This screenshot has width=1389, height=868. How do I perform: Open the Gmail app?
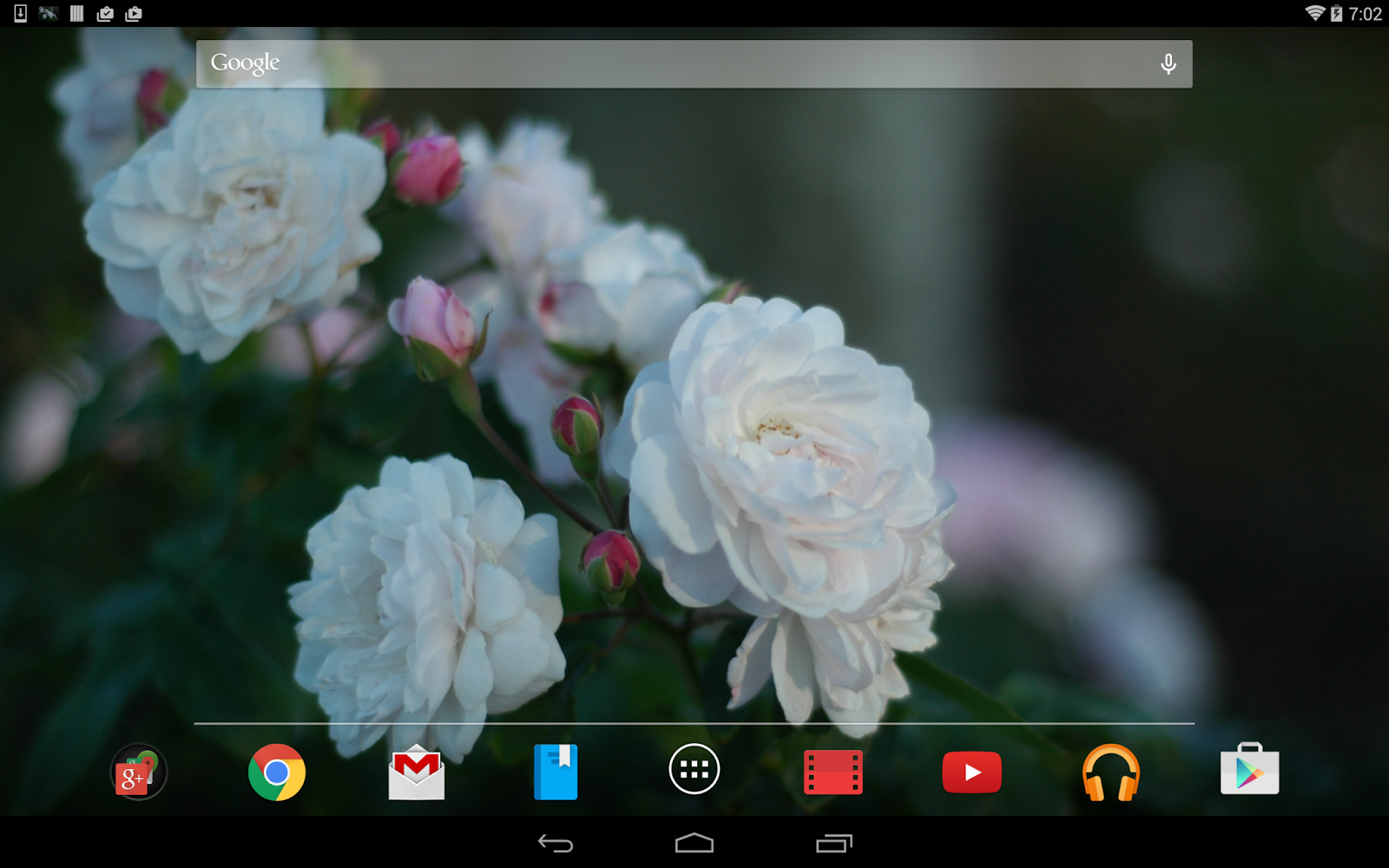417,772
